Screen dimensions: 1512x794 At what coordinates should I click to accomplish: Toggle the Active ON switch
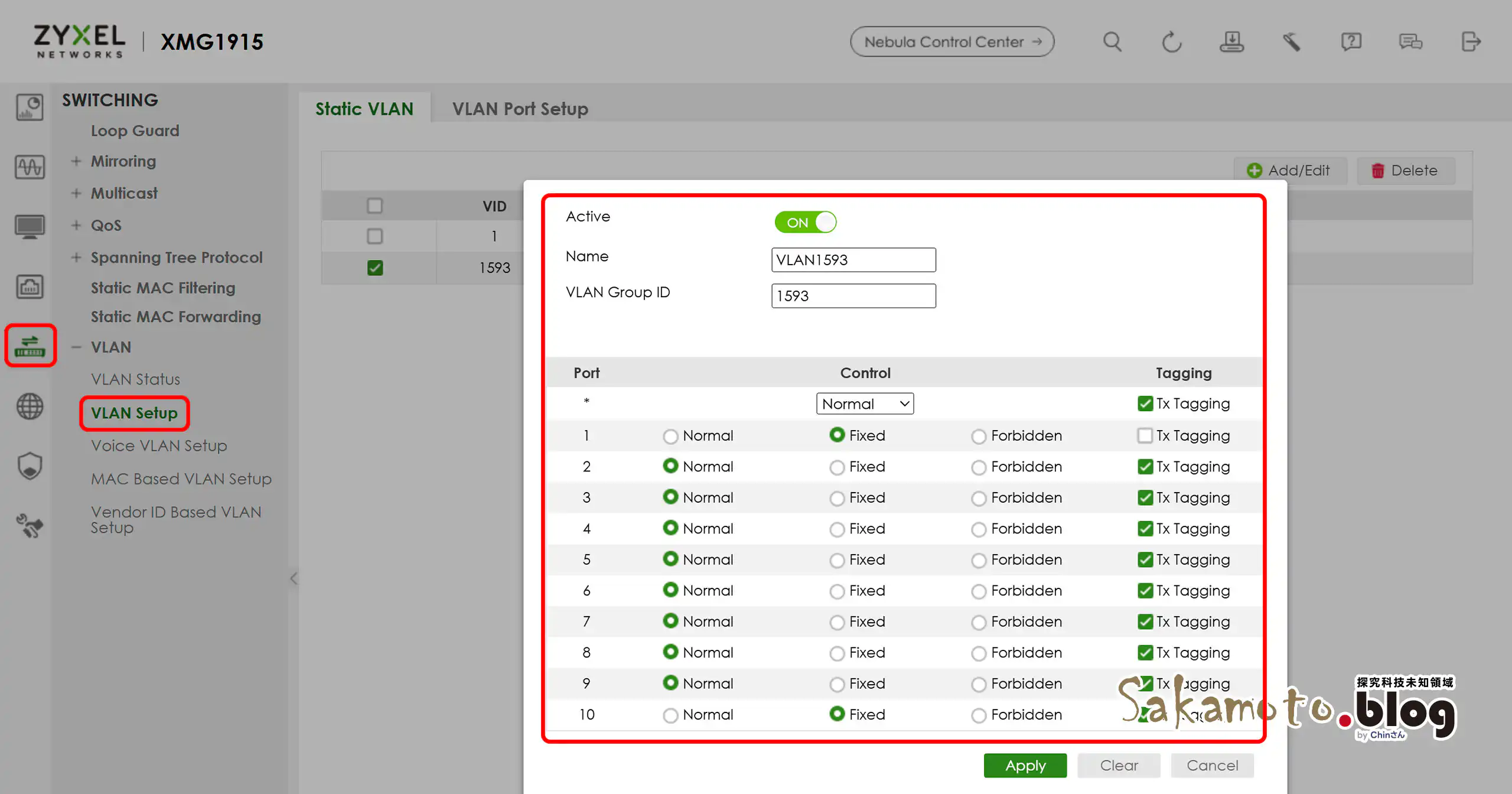[x=806, y=223]
